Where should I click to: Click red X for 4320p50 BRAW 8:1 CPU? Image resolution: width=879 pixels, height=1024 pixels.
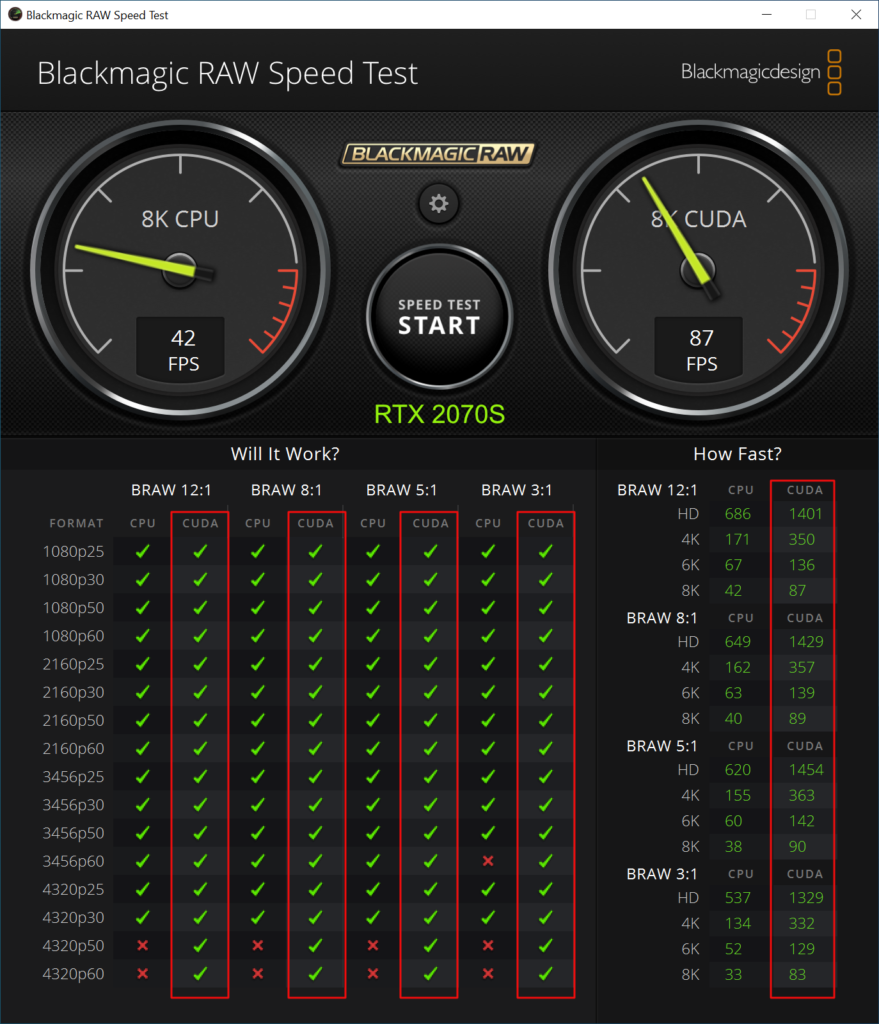[x=258, y=945]
